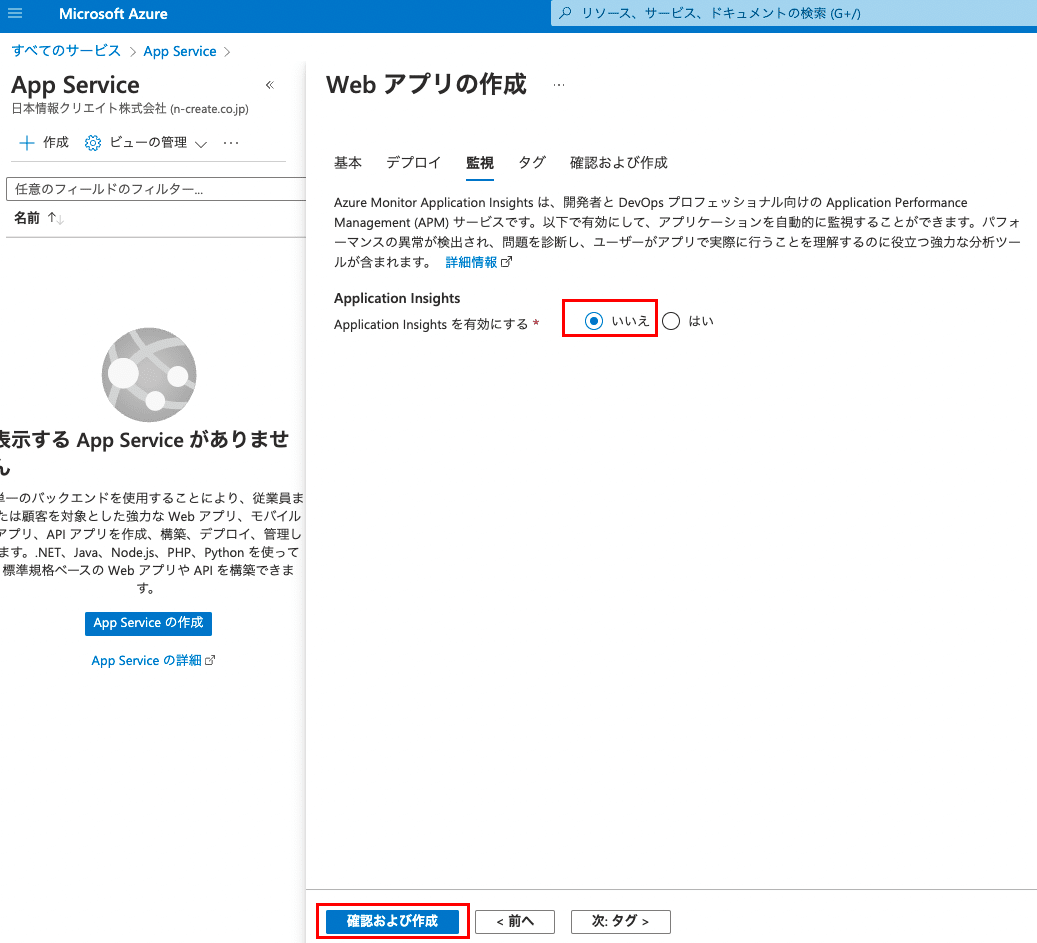Viewport: 1037px width, 943px height.
Task: Open more options next to Web アプリの作成
Action: tap(559, 85)
